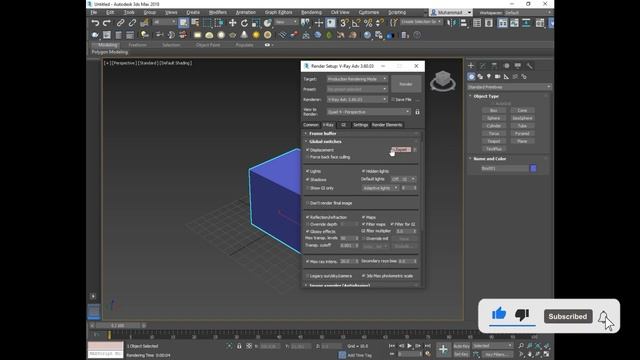Click the Align tool icon

464,23
